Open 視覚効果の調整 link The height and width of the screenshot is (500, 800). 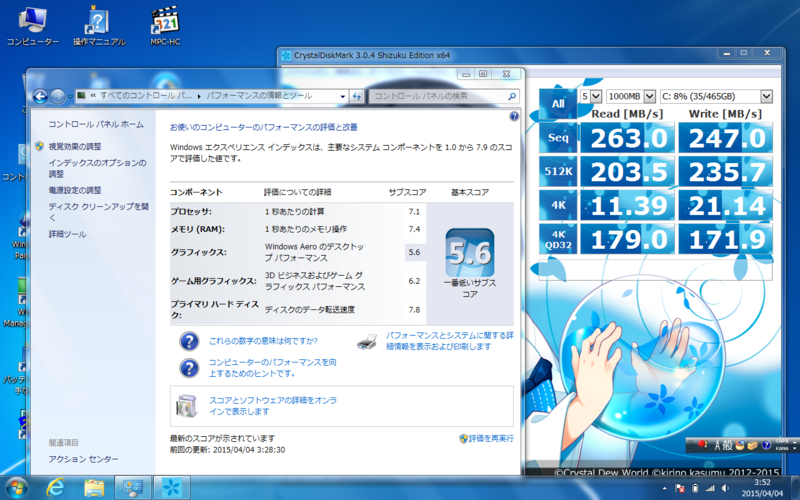coord(75,147)
